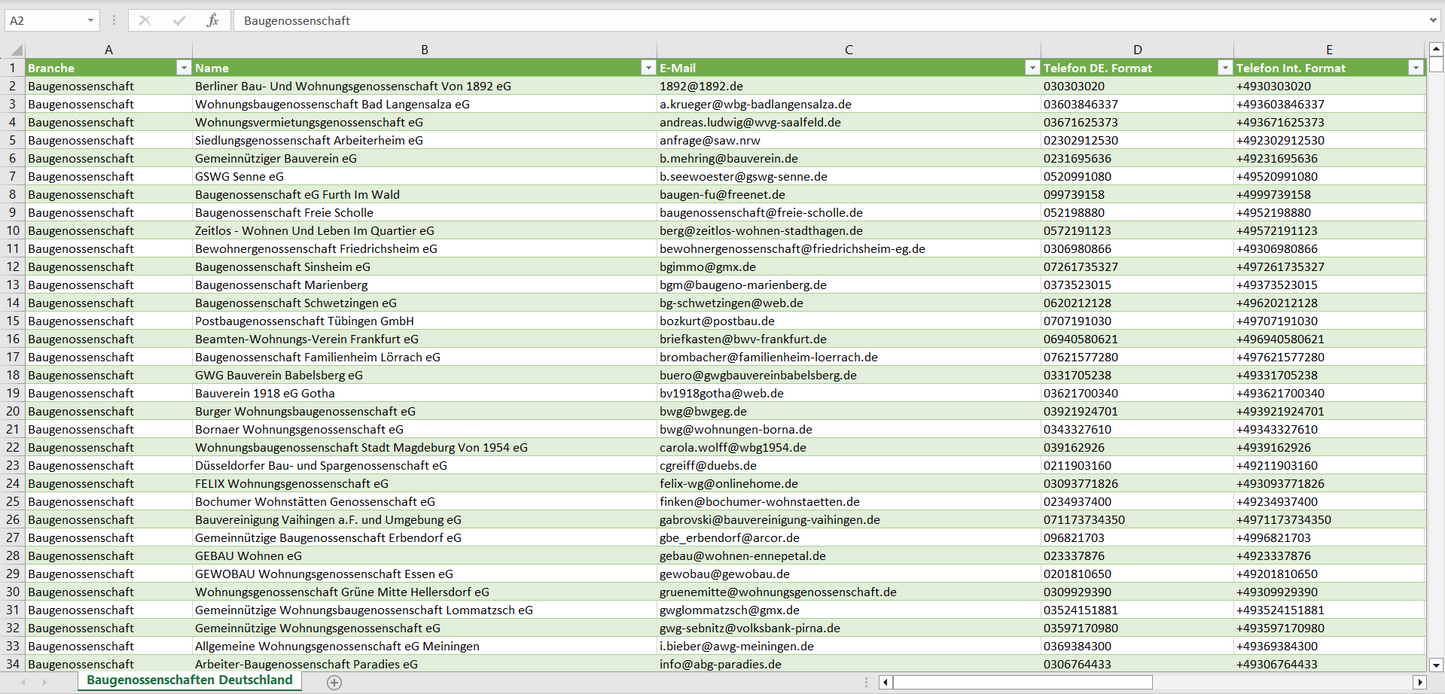Click the Select All corner triangle
This screenshot has height=694, width=1445.
(x=13, y=50)
